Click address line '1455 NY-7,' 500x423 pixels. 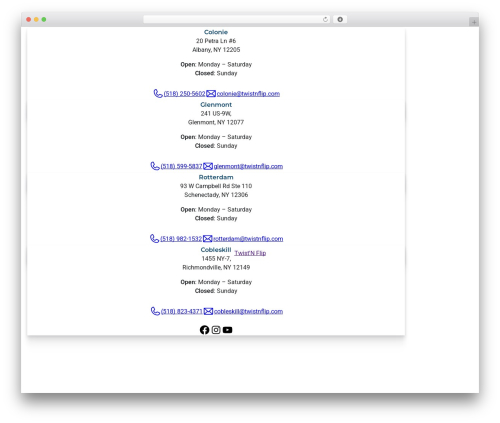tap(216, 258)
